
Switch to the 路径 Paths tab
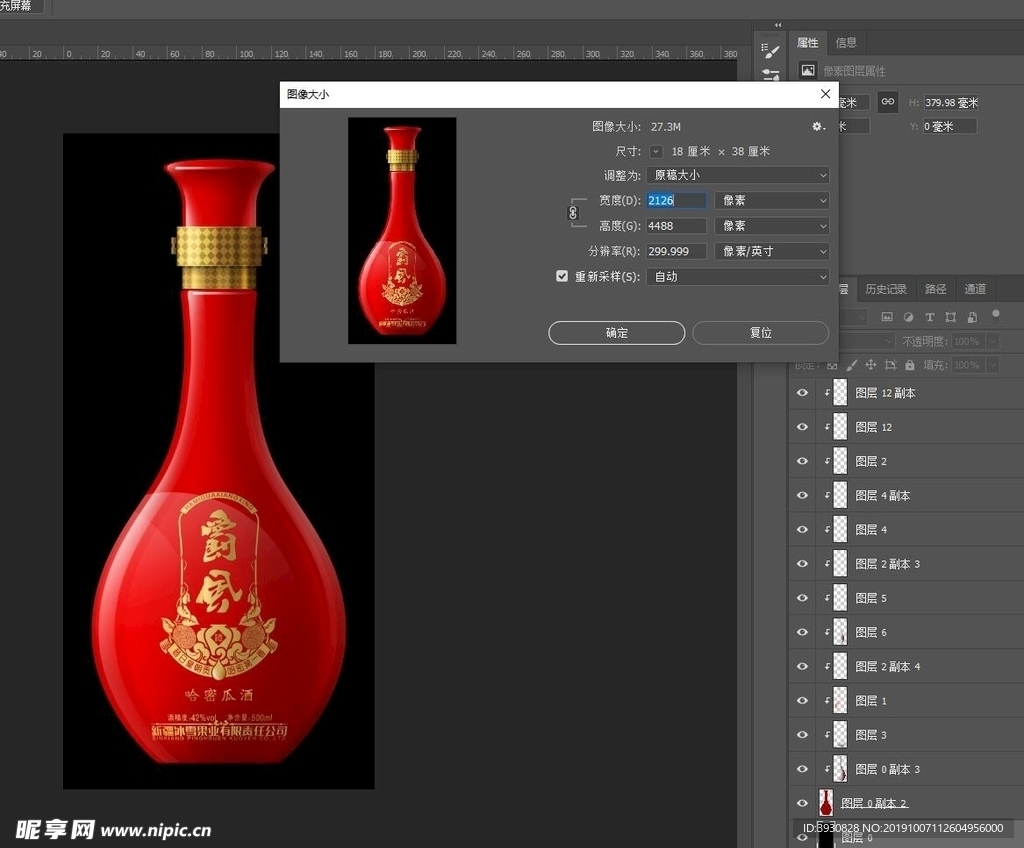pos(935,289)
